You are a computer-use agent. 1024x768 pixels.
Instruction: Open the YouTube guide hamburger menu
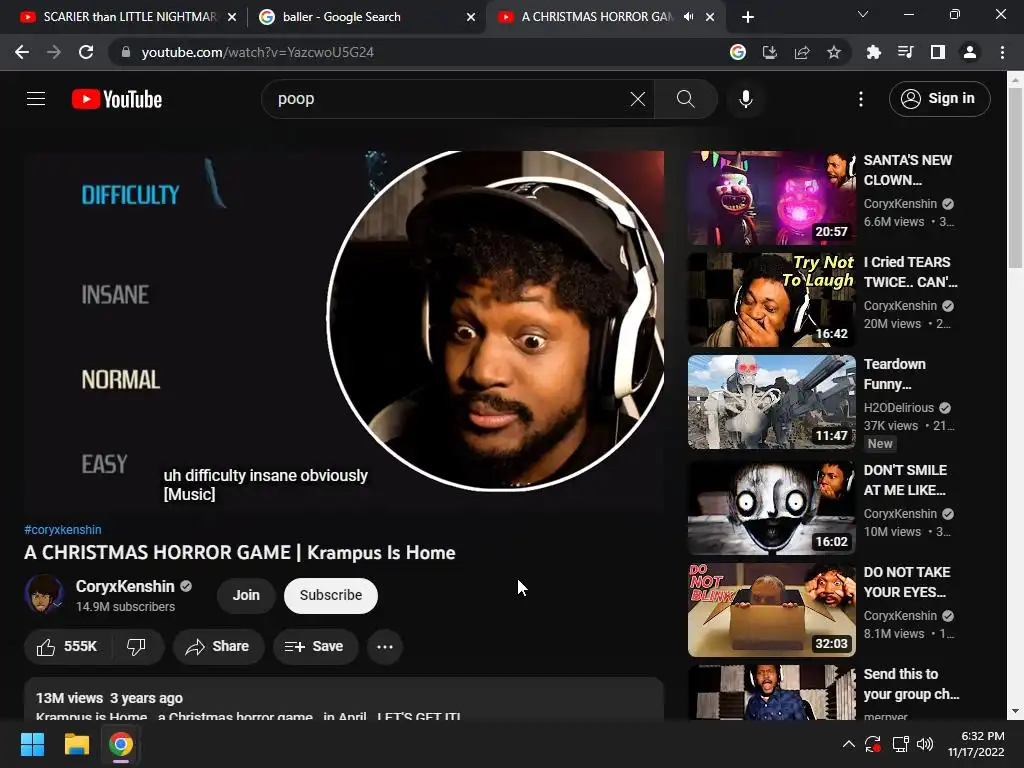36,99
